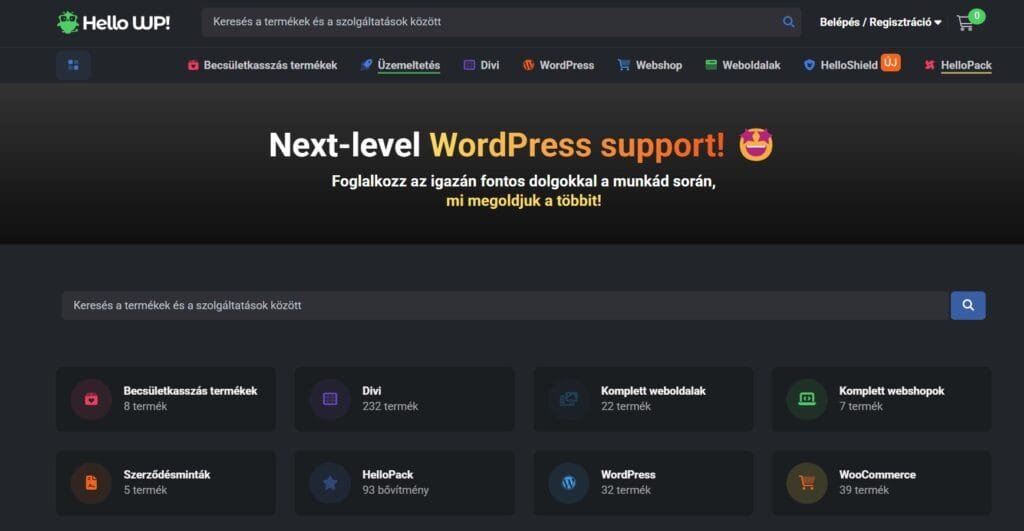Open the Komplett weboldalak category link
1024x531 pixels.
(653, 391)
